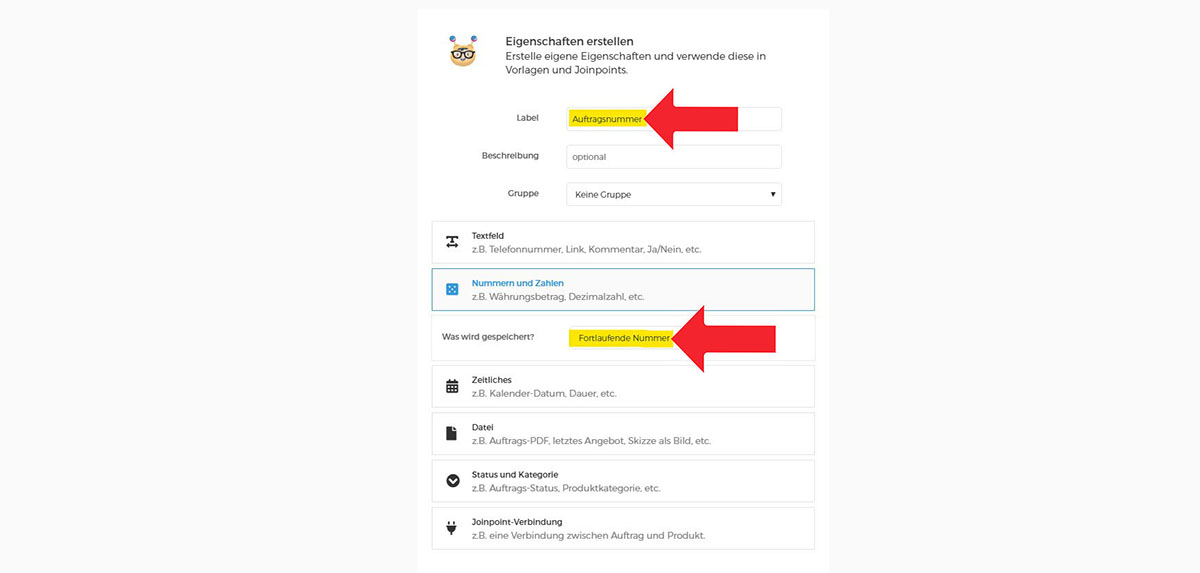Click the Status und Kategorie chevron icon
The height and width of the screenshot is (573, 1200).
452,481
